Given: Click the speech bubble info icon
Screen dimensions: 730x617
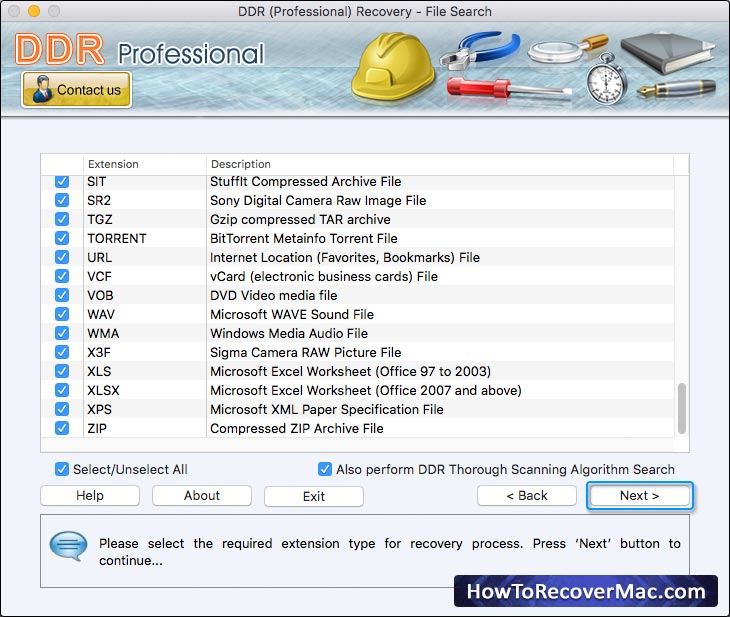Looking at the screenshot, I should point(68,546).
